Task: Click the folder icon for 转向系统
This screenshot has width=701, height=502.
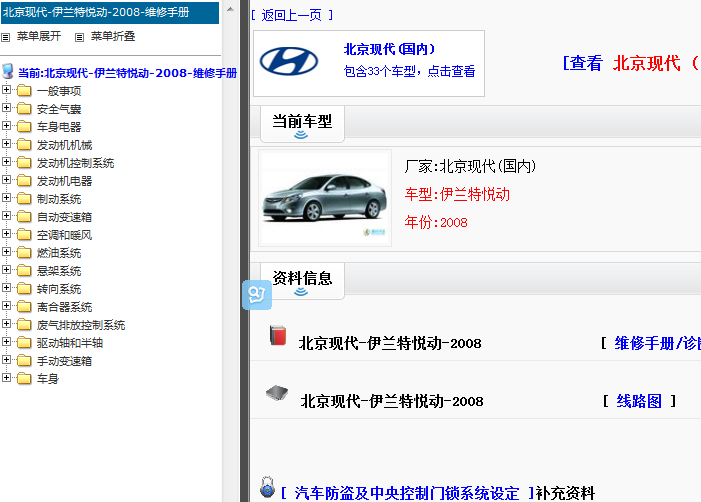Action: [24, 289]
